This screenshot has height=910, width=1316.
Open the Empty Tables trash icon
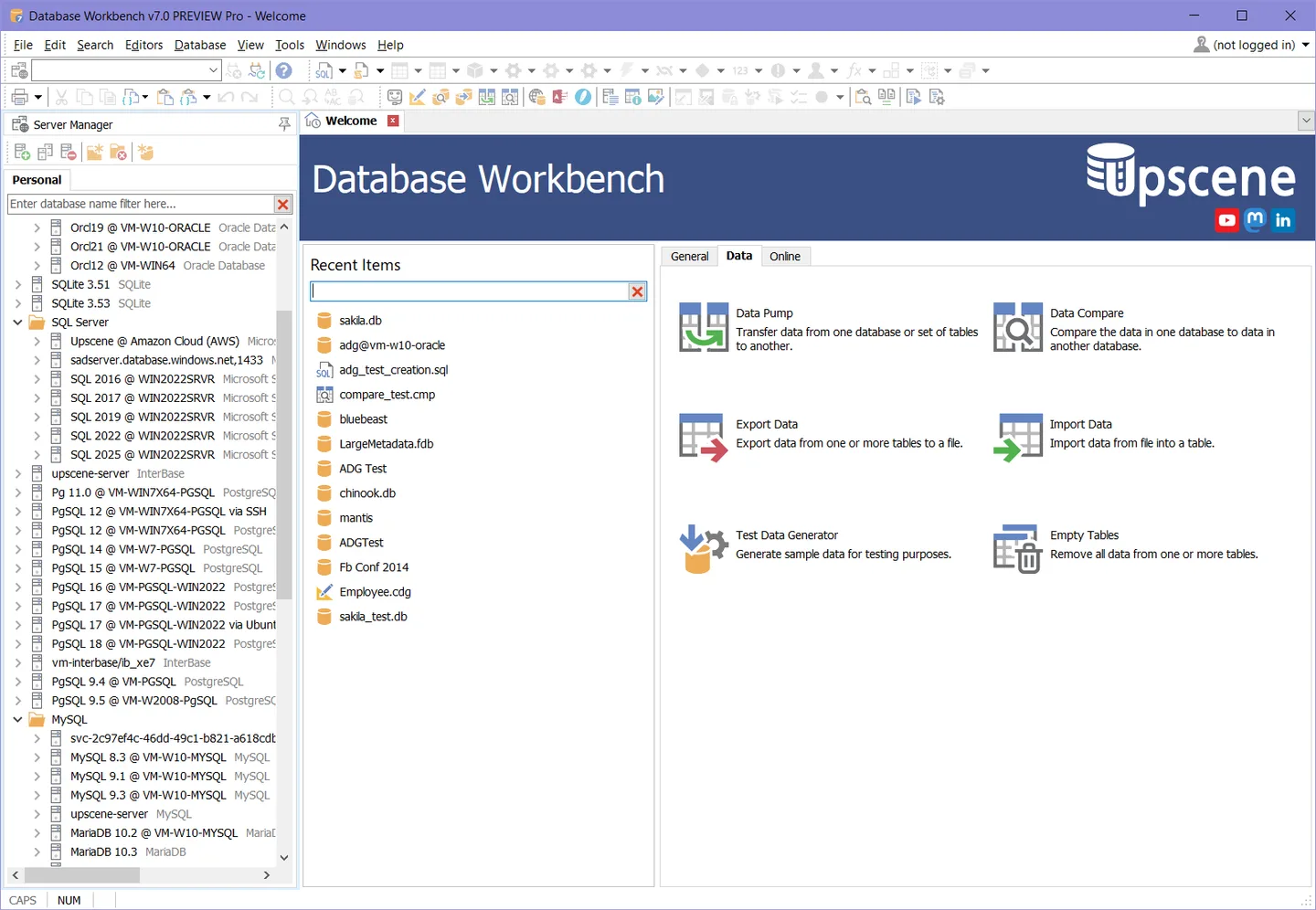pyautogui.click(x=1018, y=548)
